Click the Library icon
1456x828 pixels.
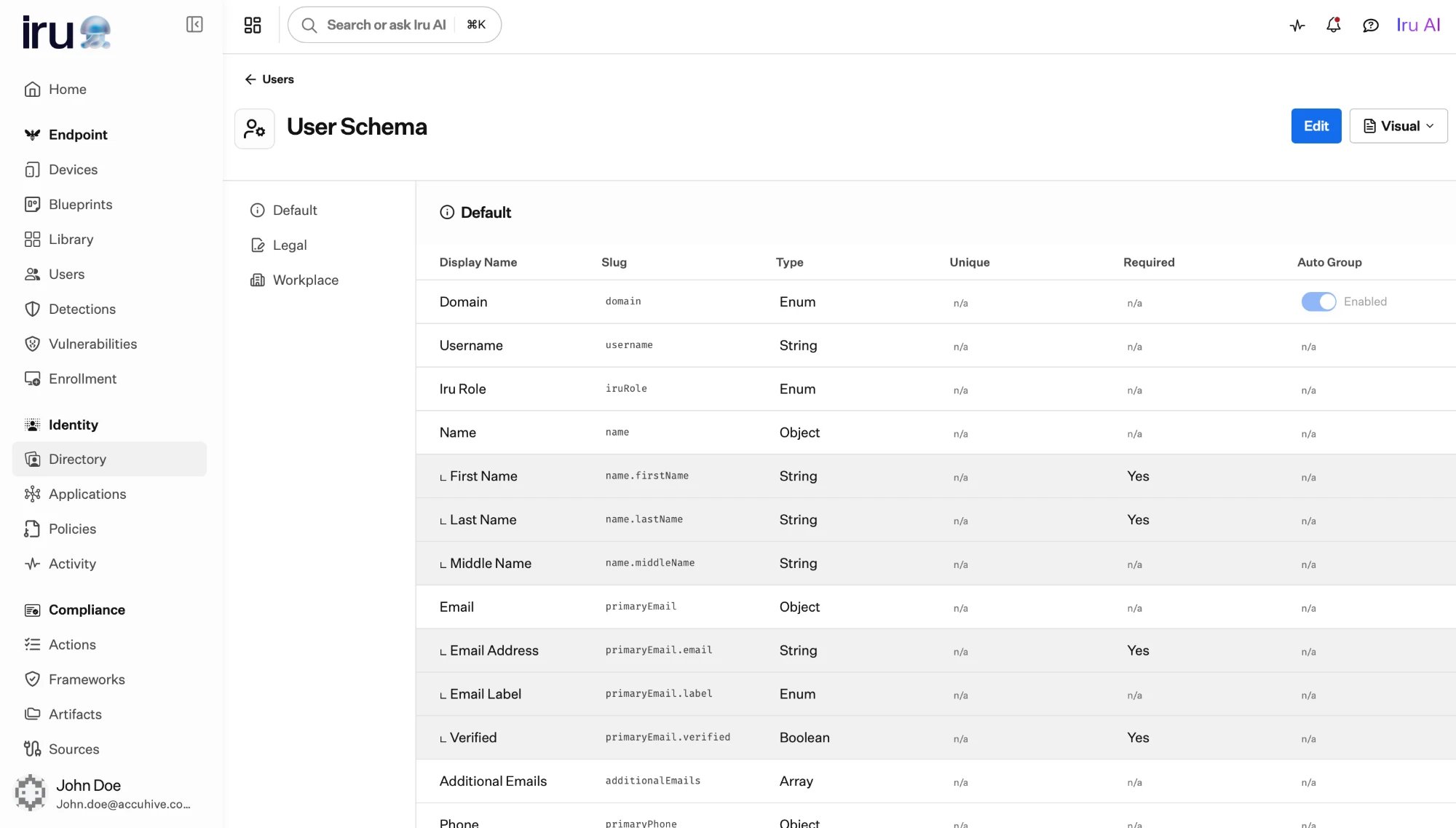pos(32,240)
